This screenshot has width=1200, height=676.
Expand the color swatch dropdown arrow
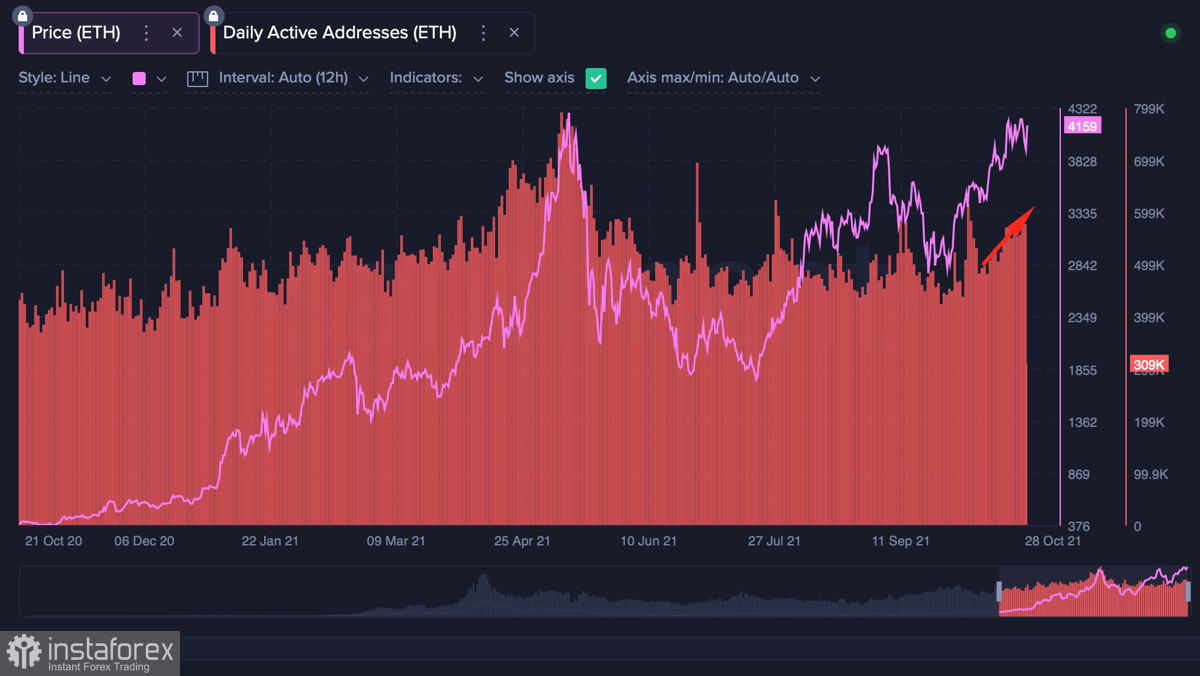pos(161,78)
